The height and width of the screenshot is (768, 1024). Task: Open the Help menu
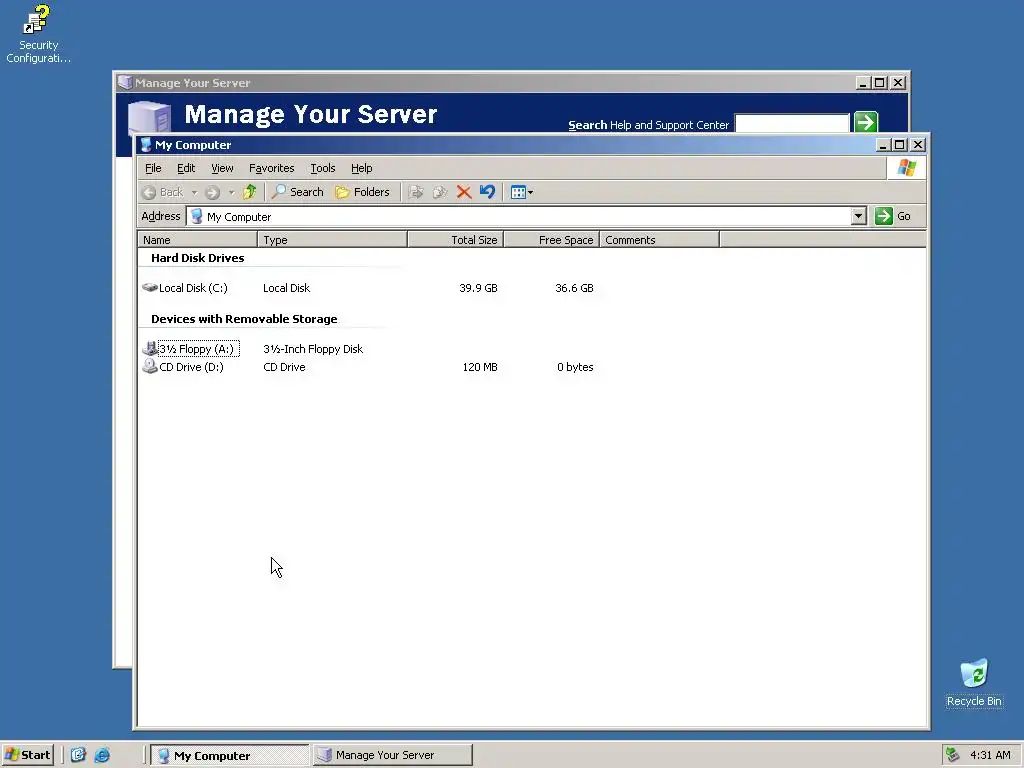tap(361, 168)
